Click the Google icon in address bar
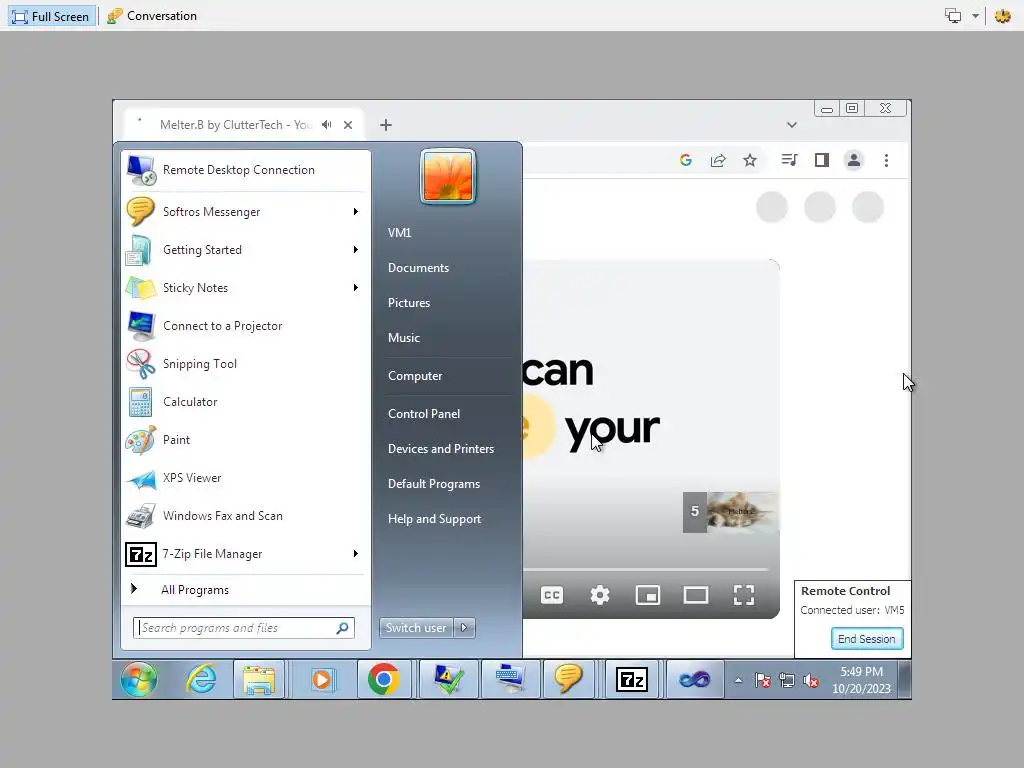1024x768 pixels. pyautogui.click(x=686, y=160)
